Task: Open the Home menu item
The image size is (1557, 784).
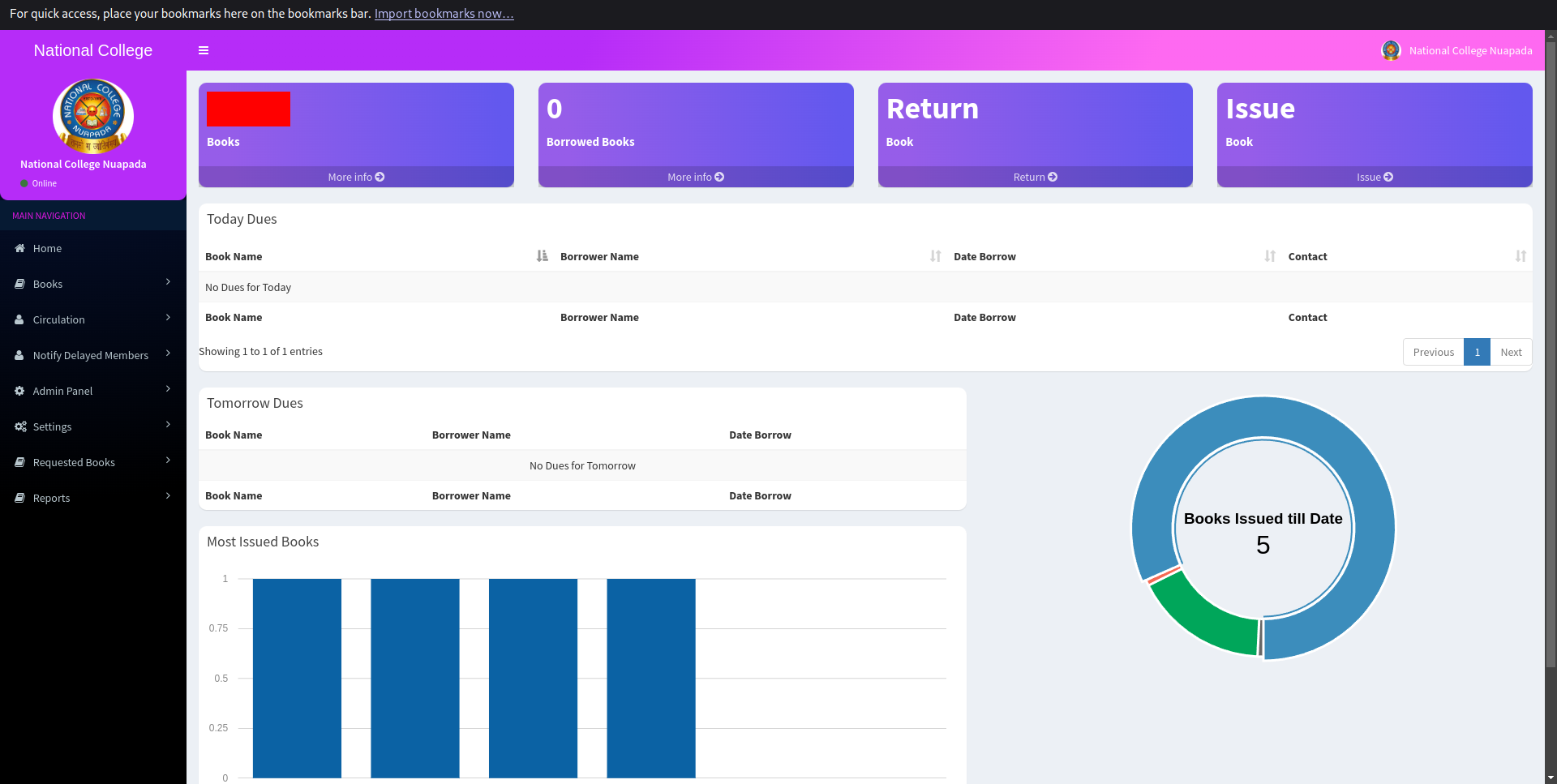Action: [93, 248]
